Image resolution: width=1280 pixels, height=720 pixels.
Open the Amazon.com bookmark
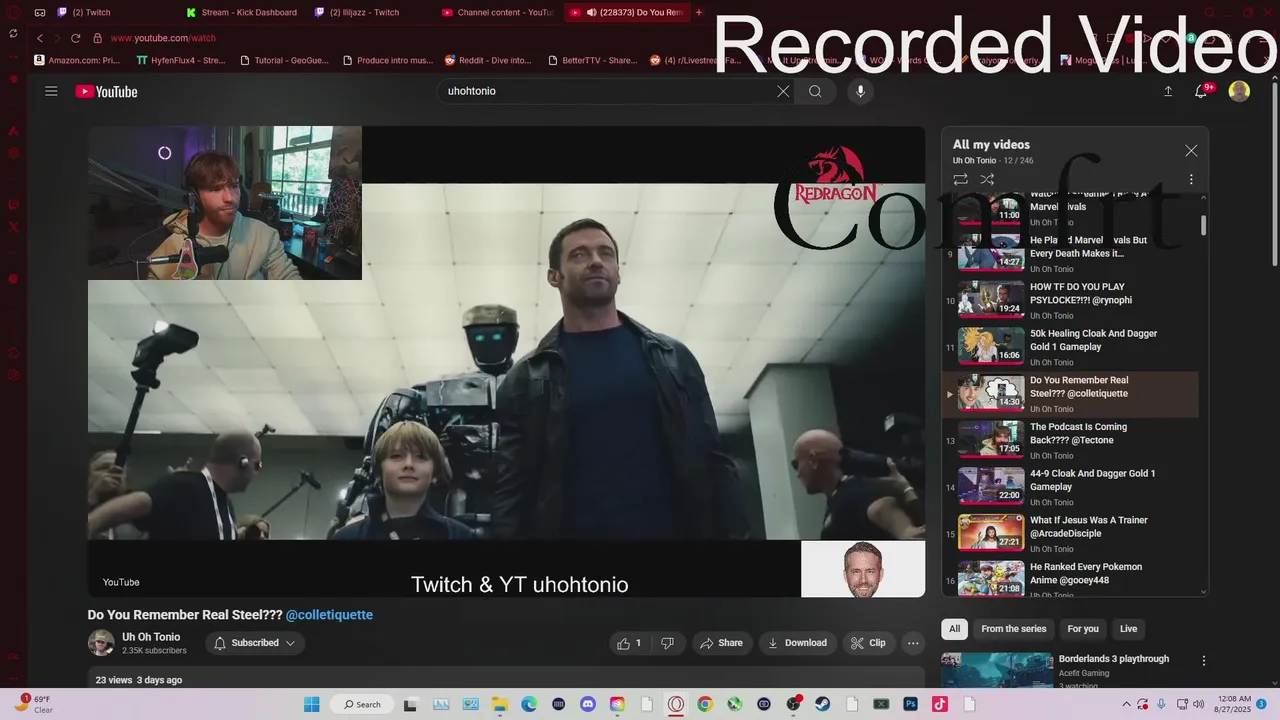[77, 60]
